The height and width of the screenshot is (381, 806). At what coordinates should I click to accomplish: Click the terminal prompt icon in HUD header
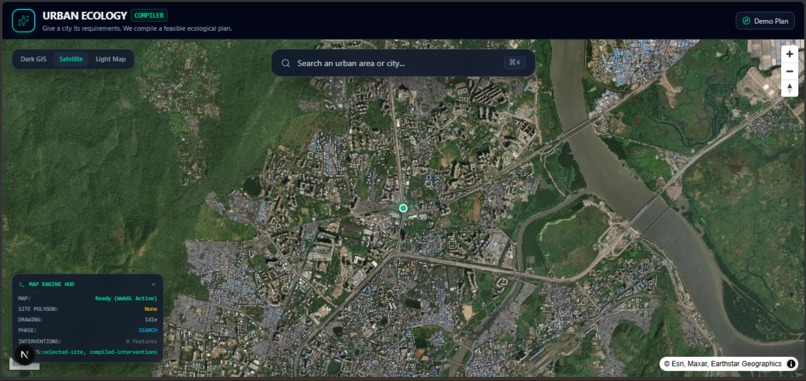22,284
